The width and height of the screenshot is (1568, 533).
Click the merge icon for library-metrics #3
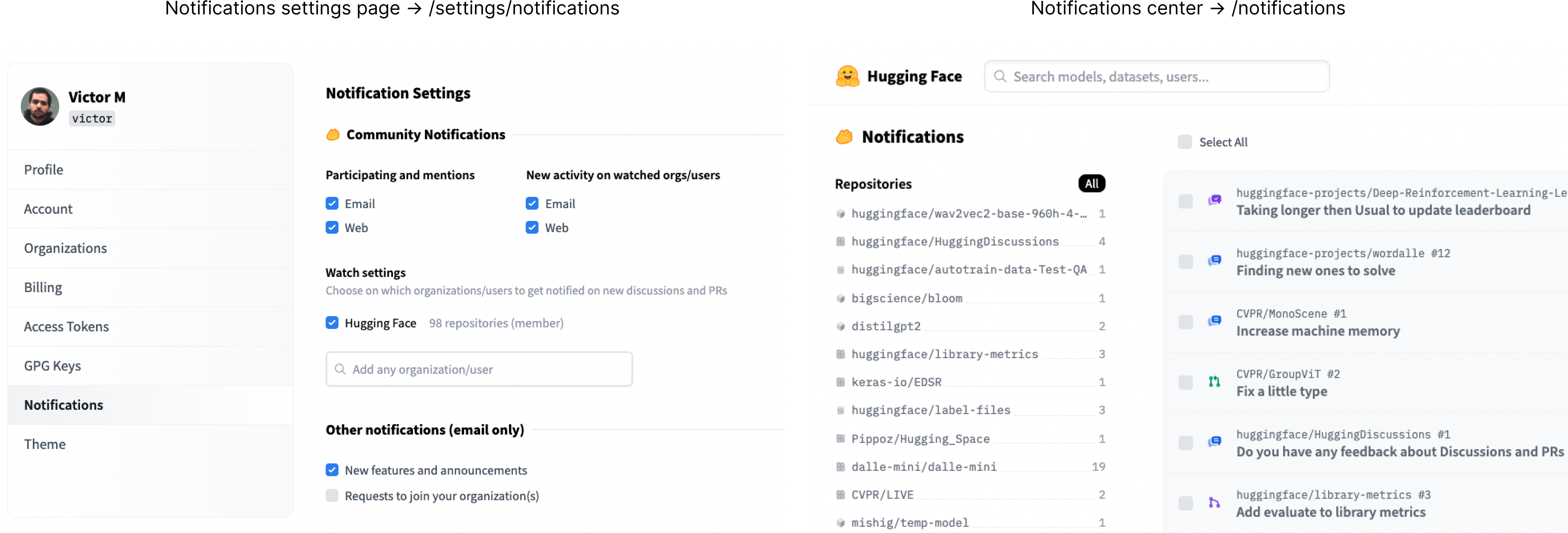tap(1214, 503)
